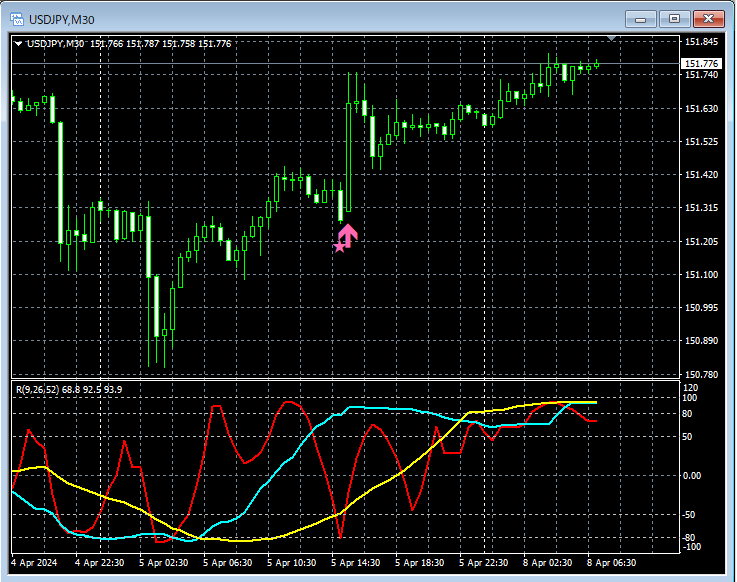
Task: Click the 100 level on indicator scale
Action: click(x=690, y=398)
